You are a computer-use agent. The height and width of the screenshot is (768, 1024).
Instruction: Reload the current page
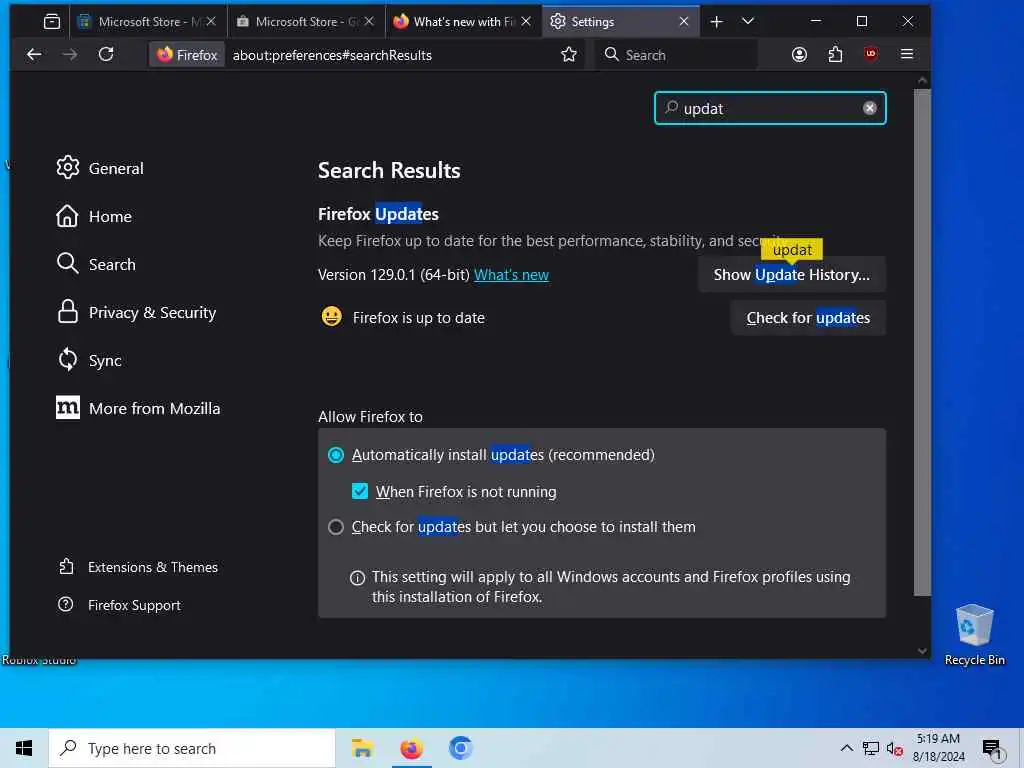[x=106, y=54]
